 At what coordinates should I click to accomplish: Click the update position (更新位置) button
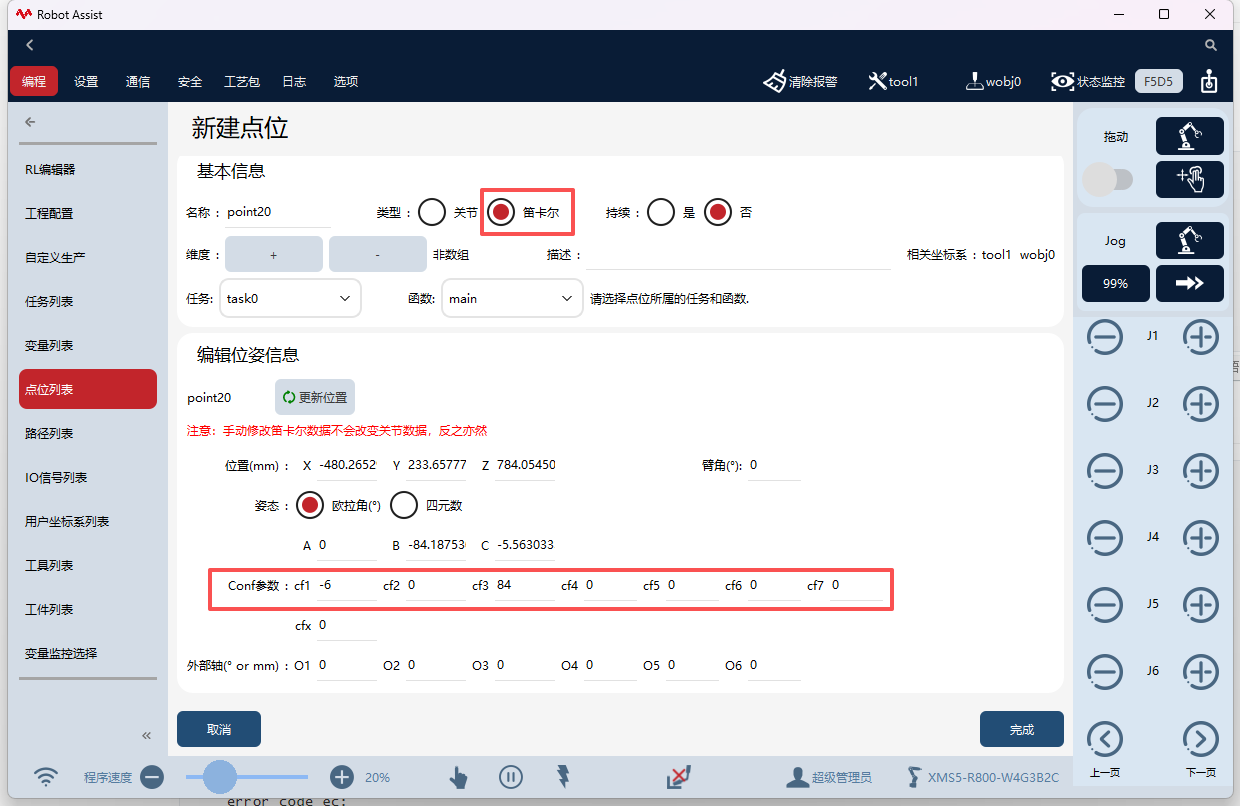315,397
